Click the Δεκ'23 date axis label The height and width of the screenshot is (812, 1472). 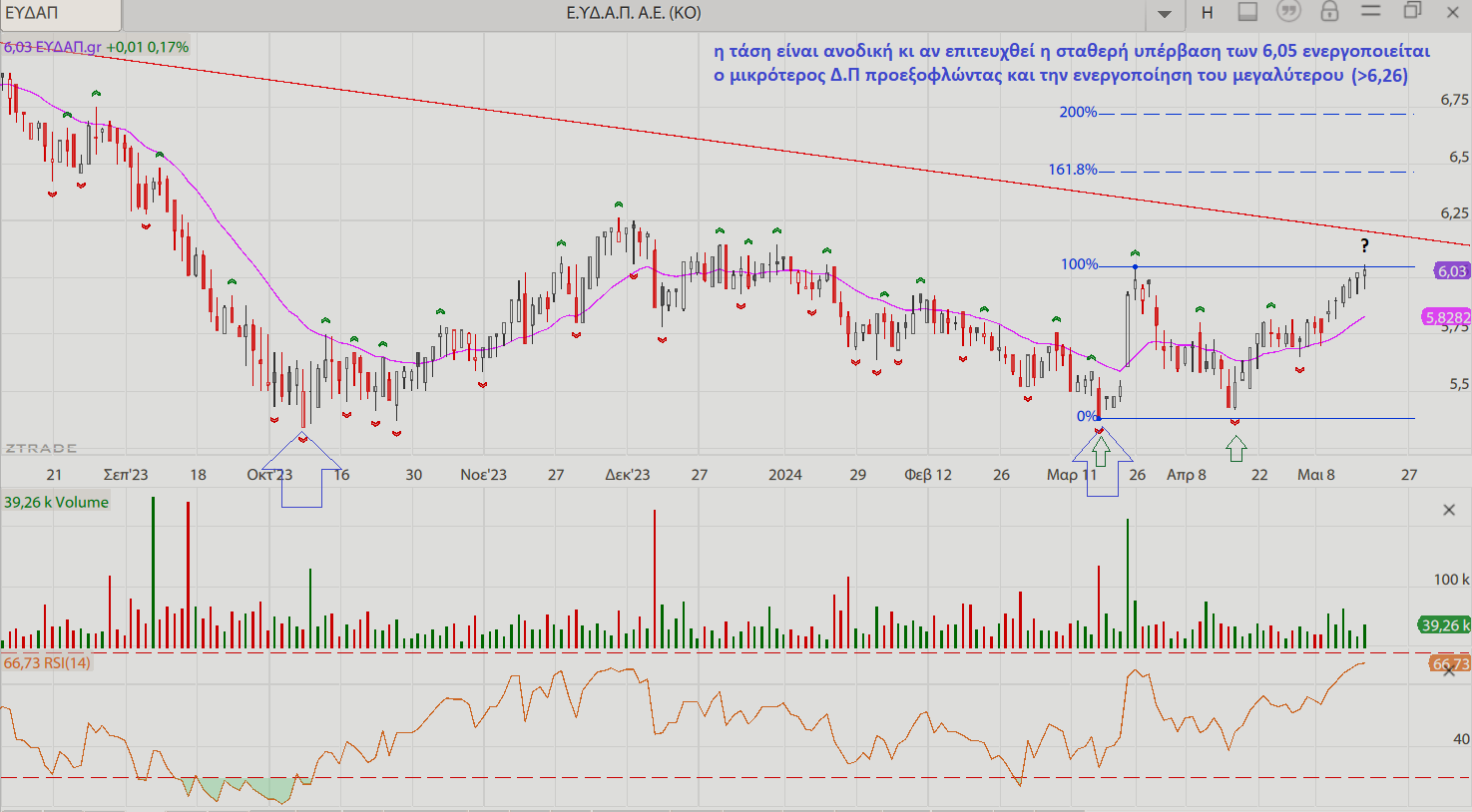(628, 475)
